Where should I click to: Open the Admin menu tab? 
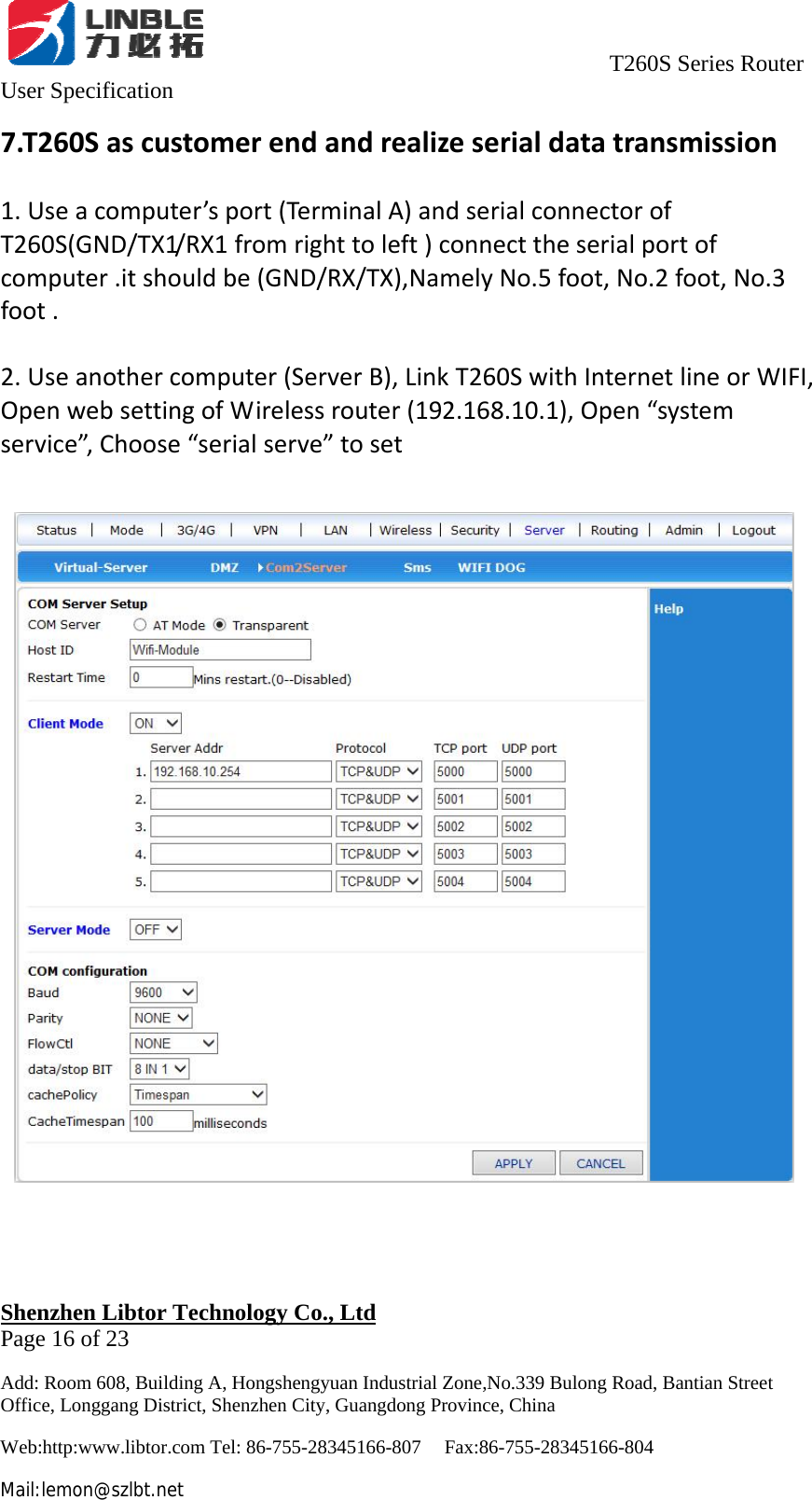pyautogui.click(x=684, y=530)
